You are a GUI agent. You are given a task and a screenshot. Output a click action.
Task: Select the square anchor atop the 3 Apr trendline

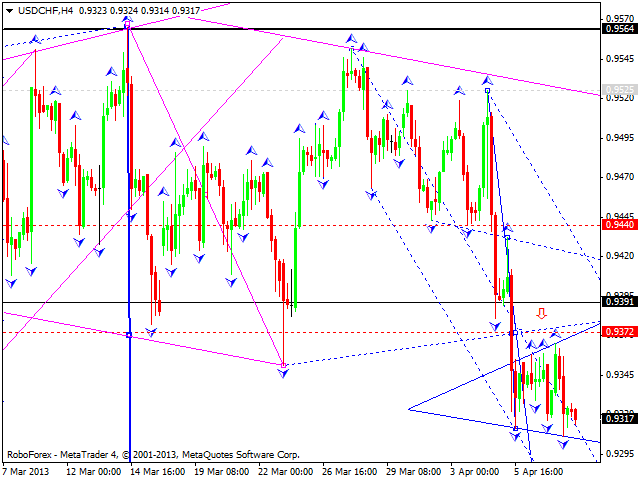click(x=488, y=90)
